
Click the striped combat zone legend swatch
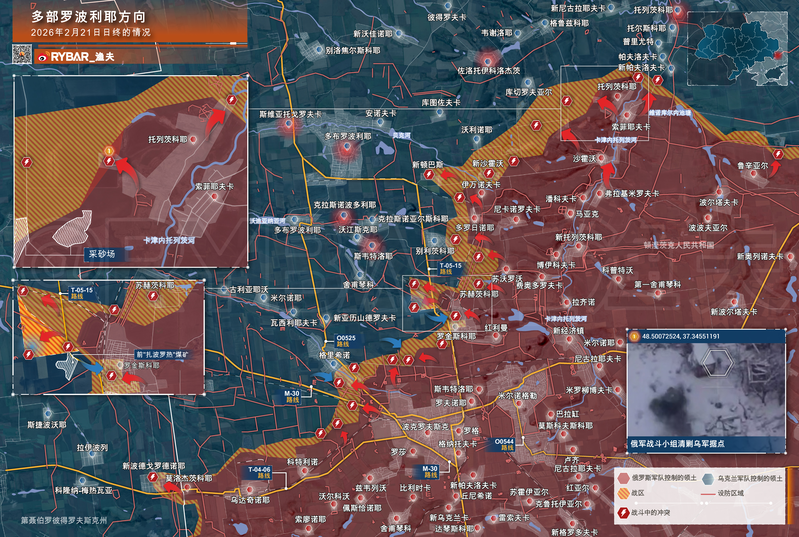click(x=623, y=495)
